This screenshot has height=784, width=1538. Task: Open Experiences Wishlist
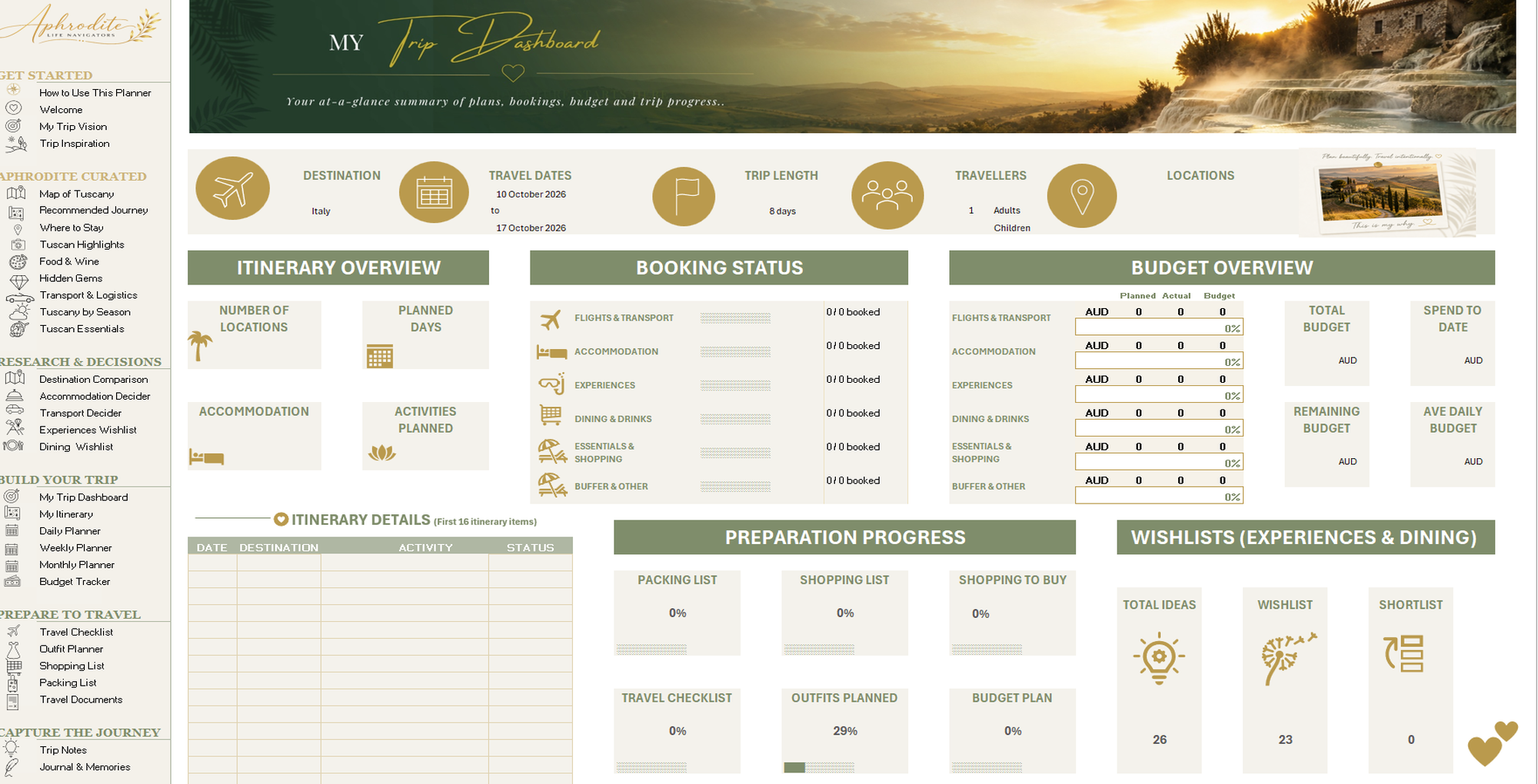pyautogui.click(x=88, y=430)
